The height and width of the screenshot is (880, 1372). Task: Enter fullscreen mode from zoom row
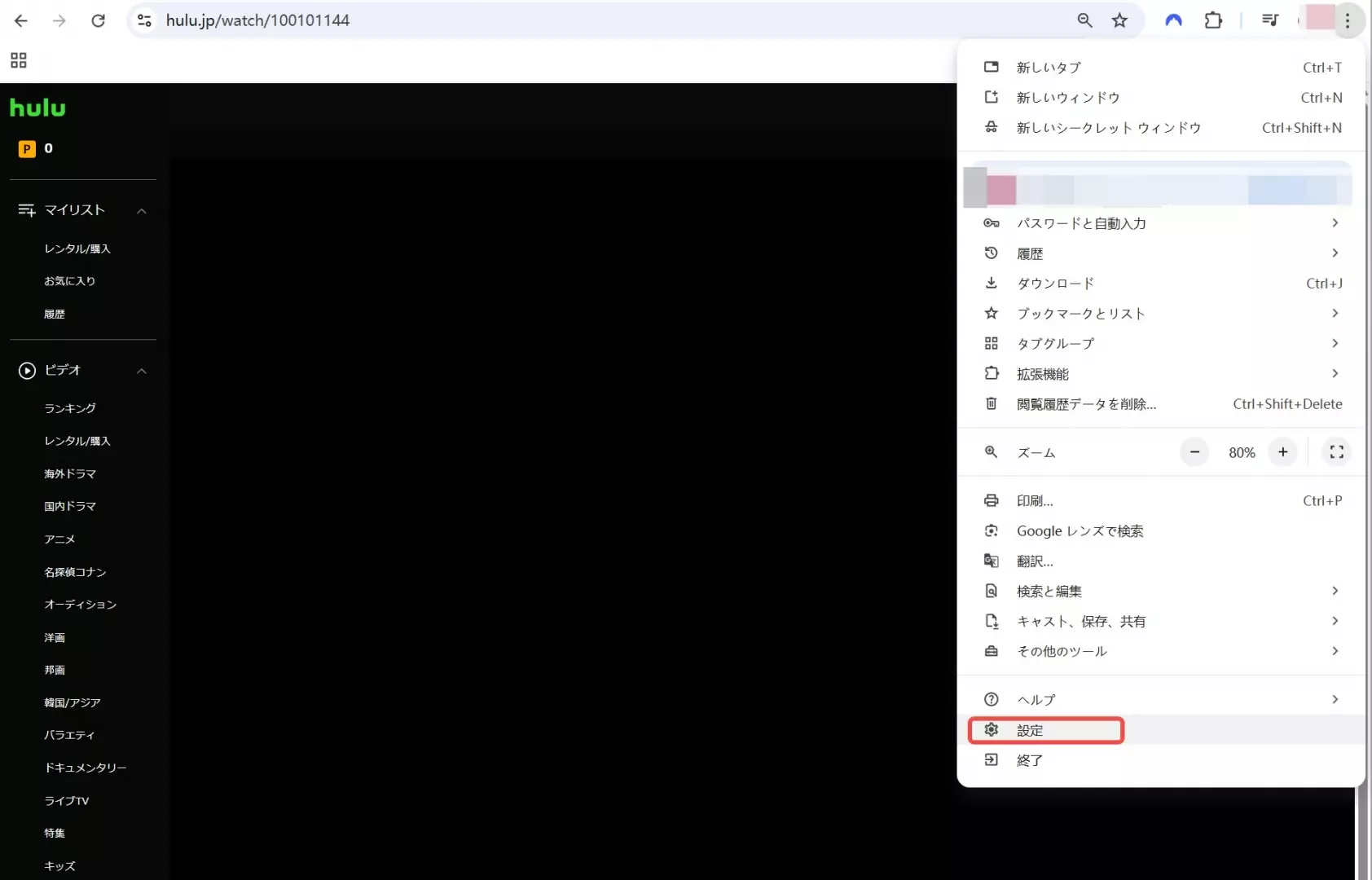click(1336, 452)
